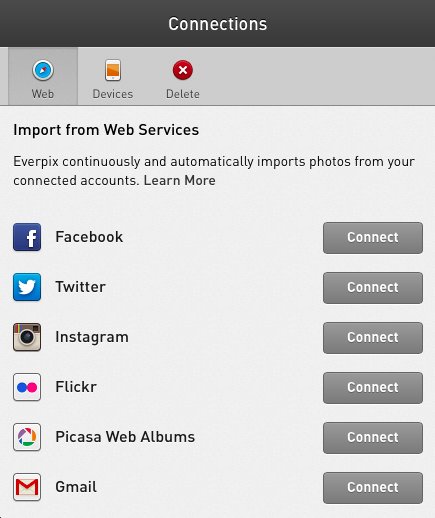
Task: Click the red Delete X icon
Action: [x=183, y=70]
